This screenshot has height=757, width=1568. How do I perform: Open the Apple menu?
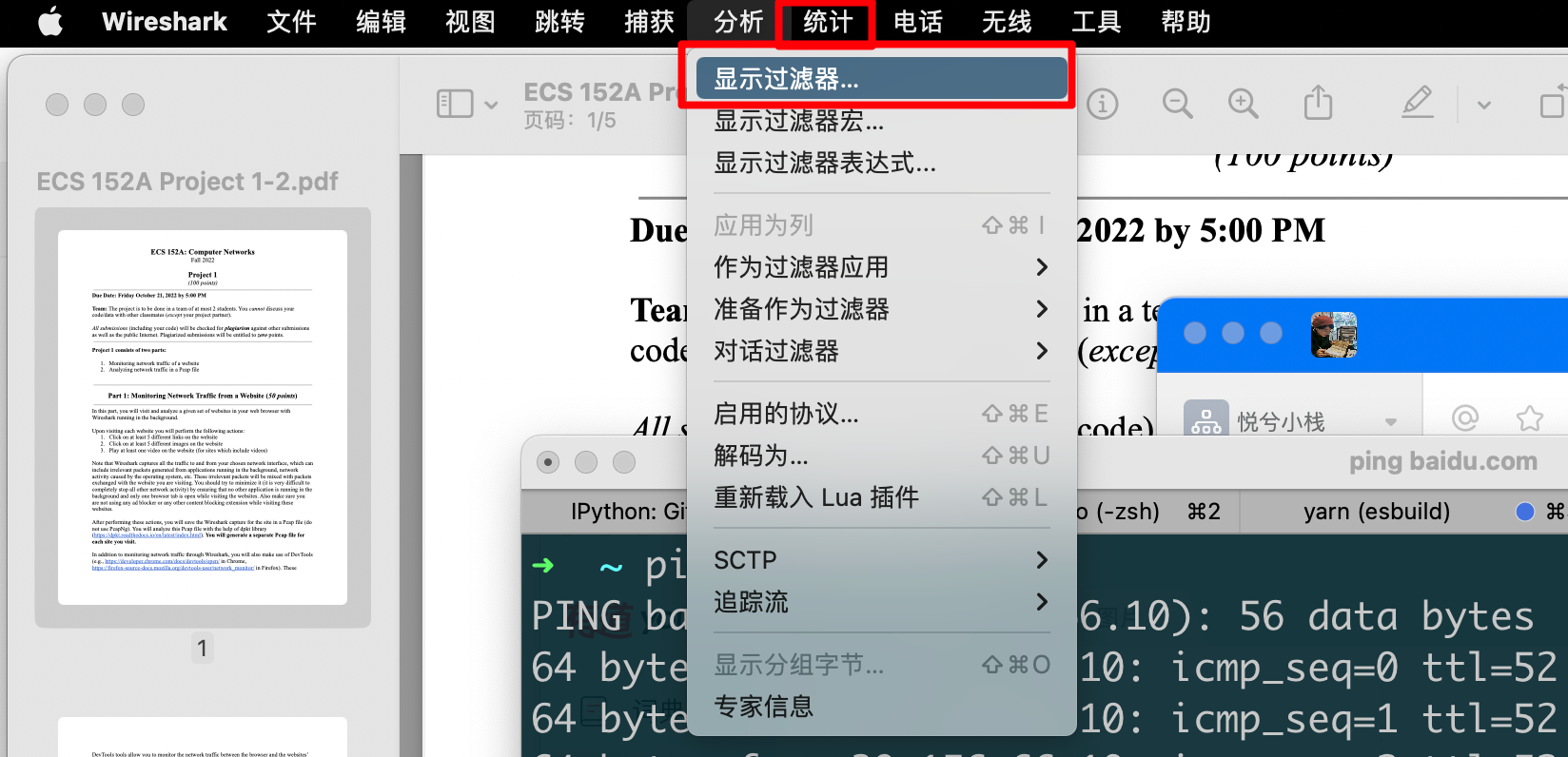click(x=50, y=21)
